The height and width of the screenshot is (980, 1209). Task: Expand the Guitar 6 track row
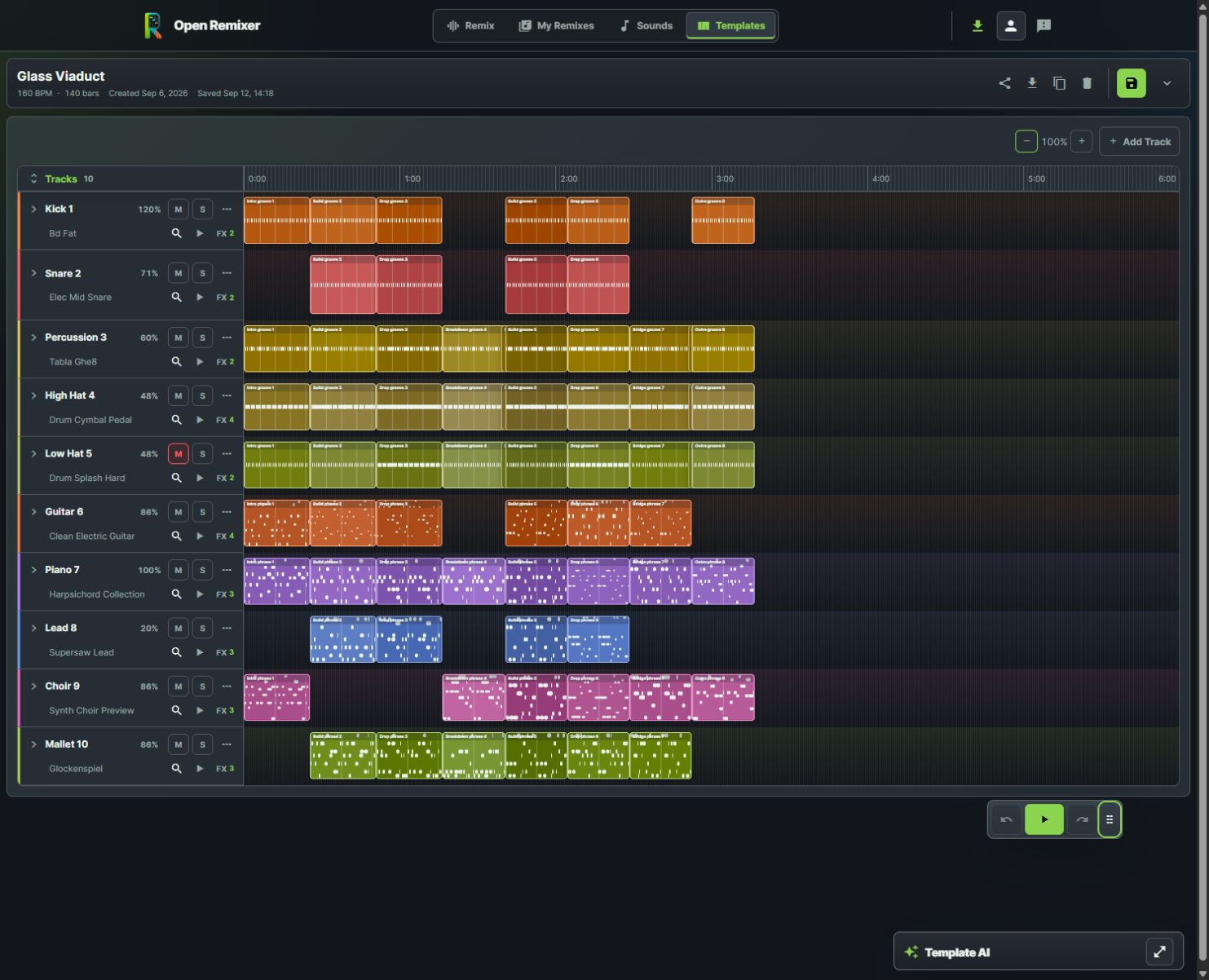coord(33,512)
